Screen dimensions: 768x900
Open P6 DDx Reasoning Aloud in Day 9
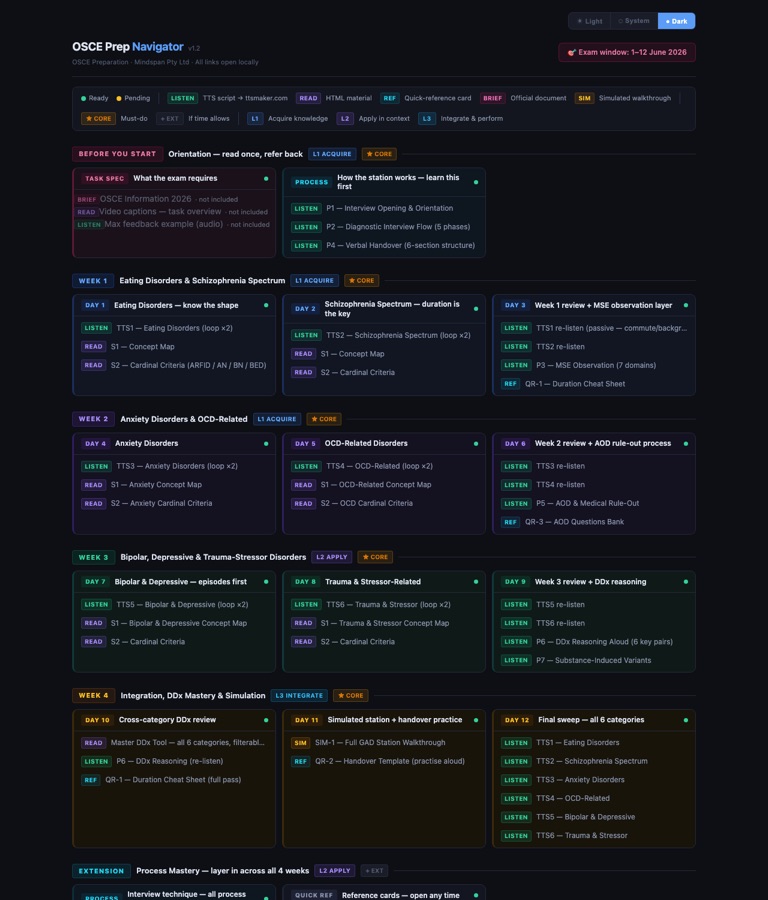[x=604, y=642]
